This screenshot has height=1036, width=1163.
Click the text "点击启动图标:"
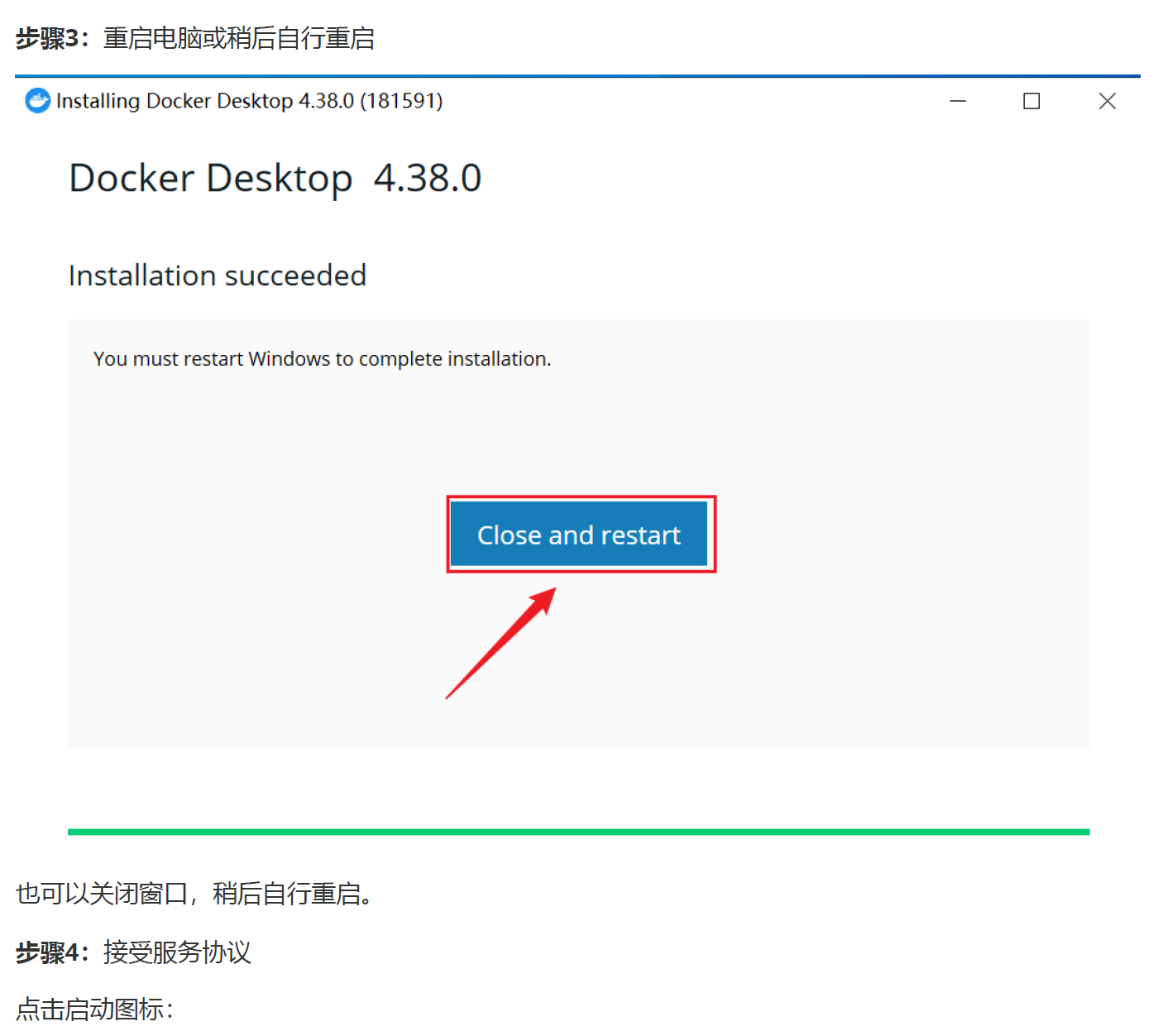95,1010
